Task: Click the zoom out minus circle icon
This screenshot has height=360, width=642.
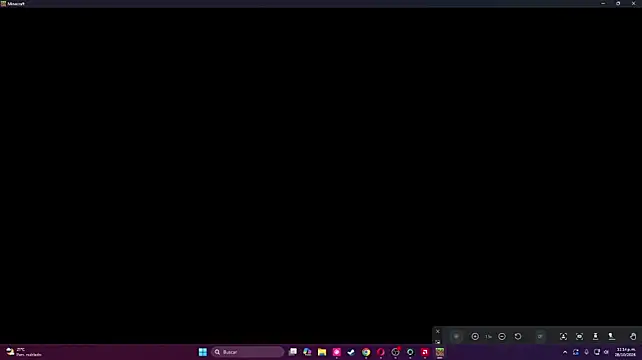Action: click(502, 336)
